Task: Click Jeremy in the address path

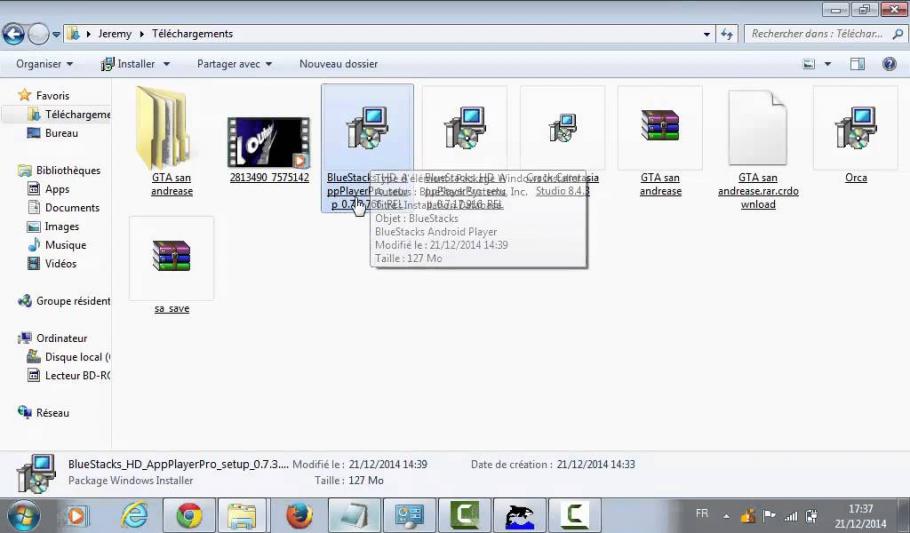Action: point(114,34)
